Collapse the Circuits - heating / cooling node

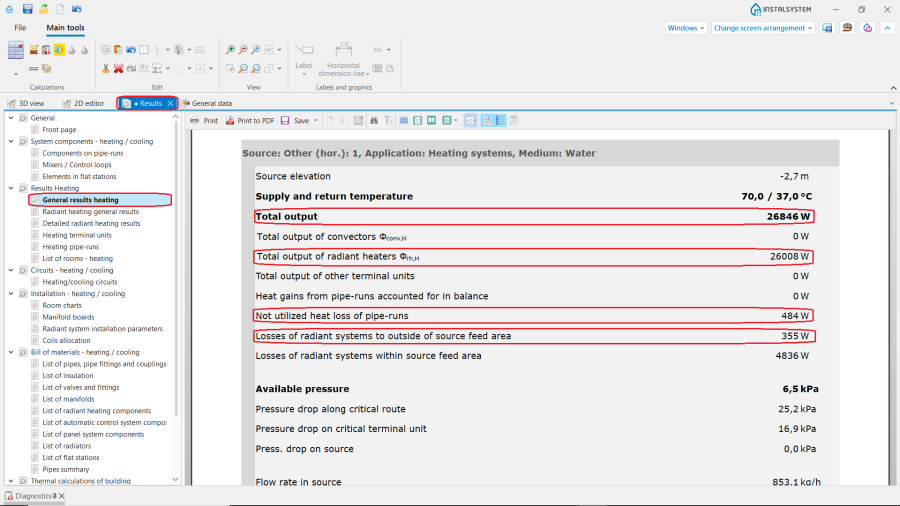pyautogui.click(x=11, y=270)
